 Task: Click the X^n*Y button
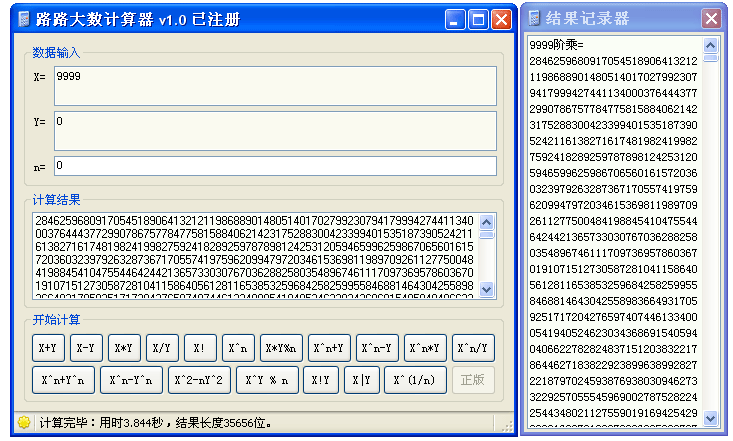point(425,348)
